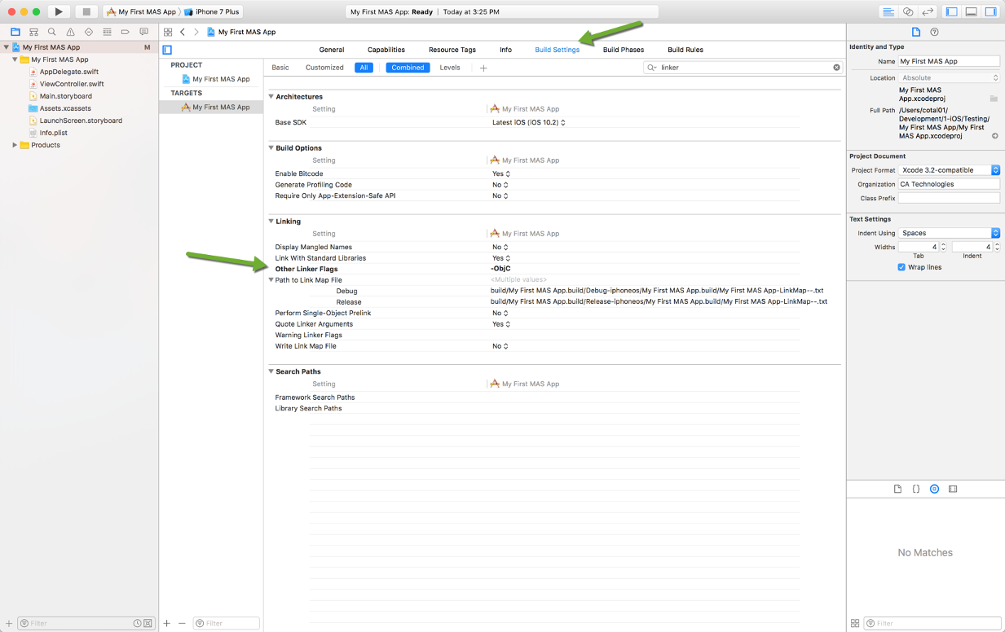Viewport: 1005px width, 632px height.
Task: Click the folder icon to choose project location
Action: (993, 99)
